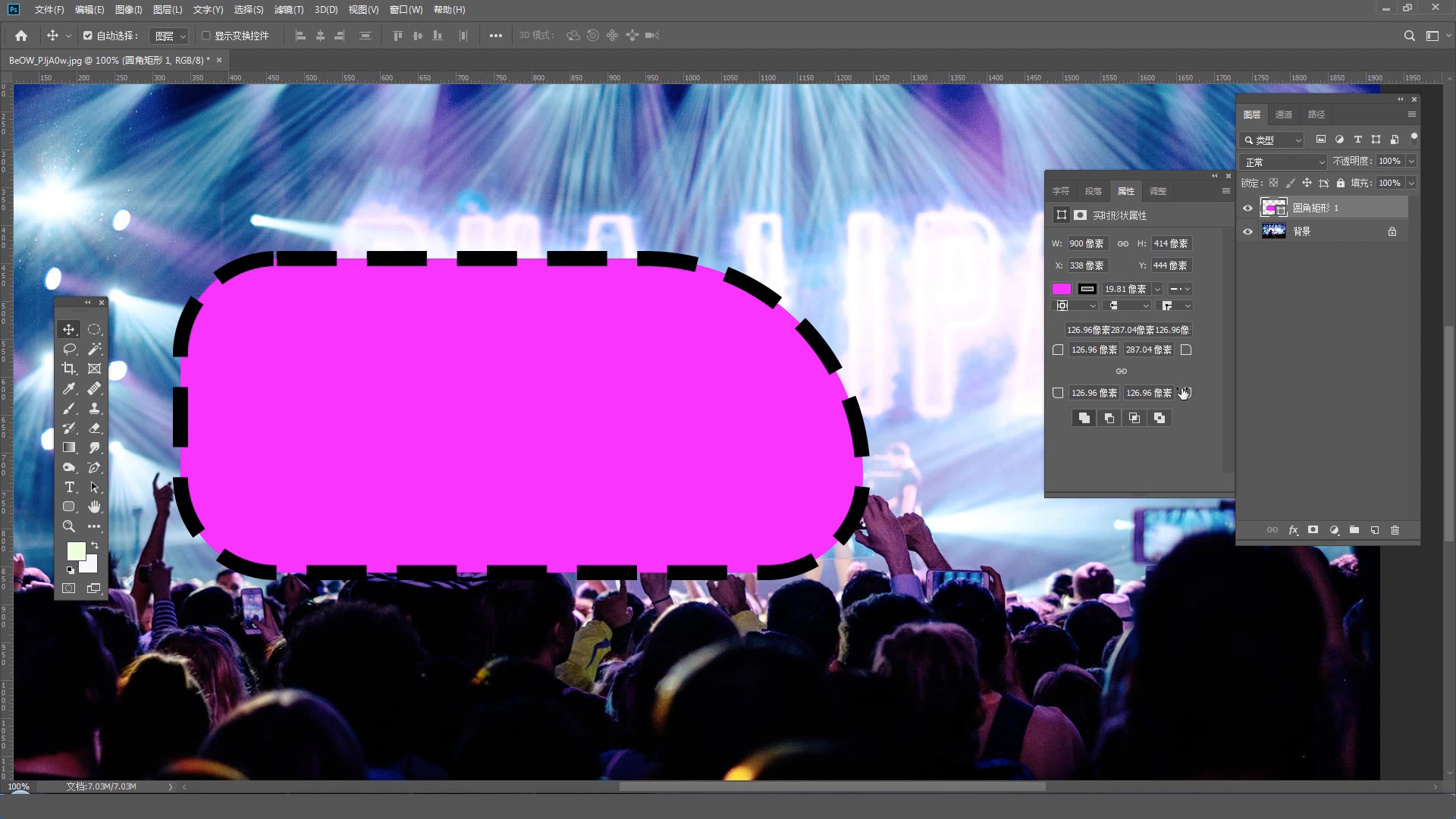
Task: Open the 滤镜(T) menu
Action: 288,10
